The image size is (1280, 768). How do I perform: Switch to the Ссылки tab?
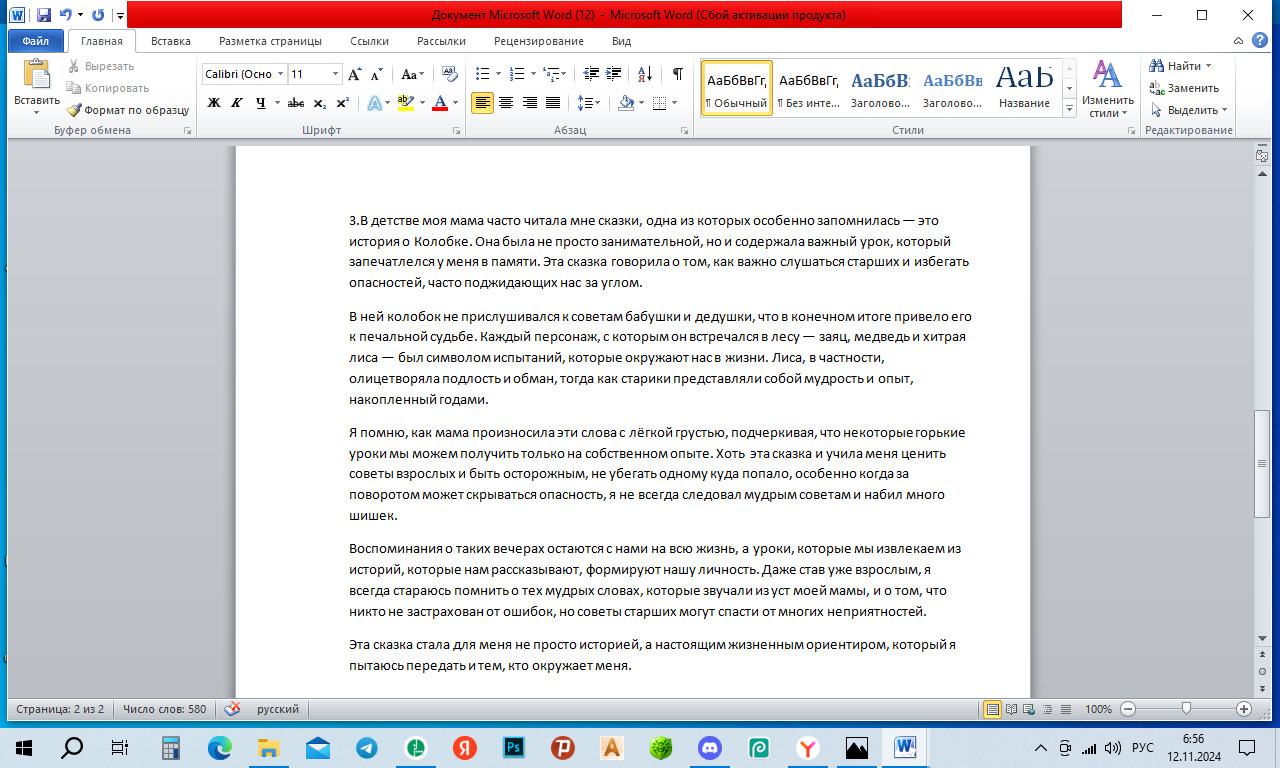point(370,41)
